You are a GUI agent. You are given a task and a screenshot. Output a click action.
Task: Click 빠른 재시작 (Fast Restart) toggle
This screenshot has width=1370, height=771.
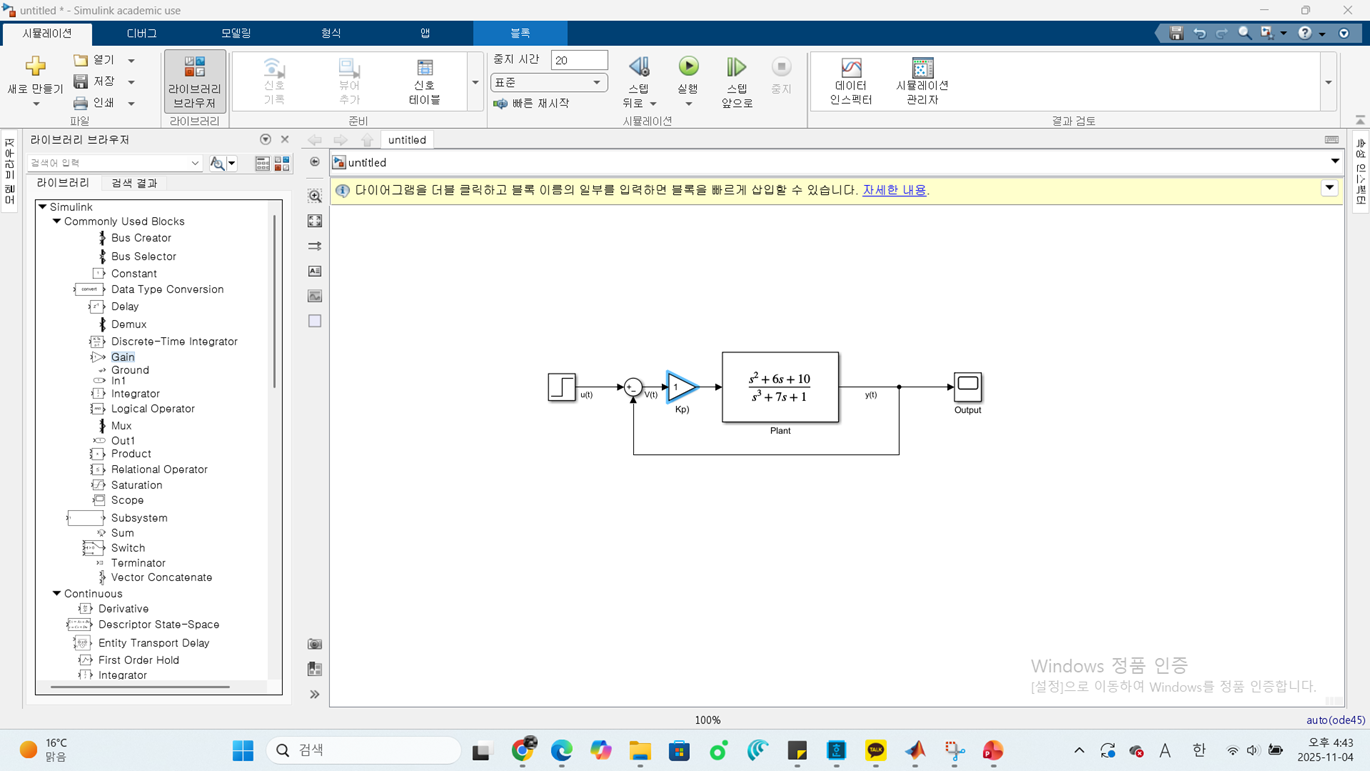coord(531,103)
